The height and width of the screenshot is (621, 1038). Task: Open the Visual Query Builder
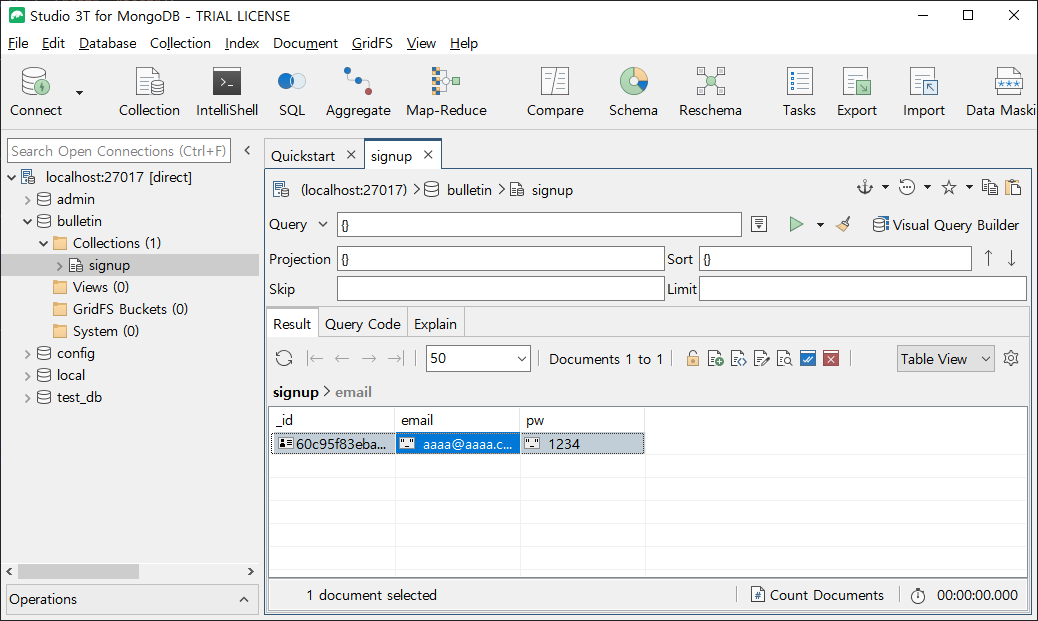[x=945, y=225]
